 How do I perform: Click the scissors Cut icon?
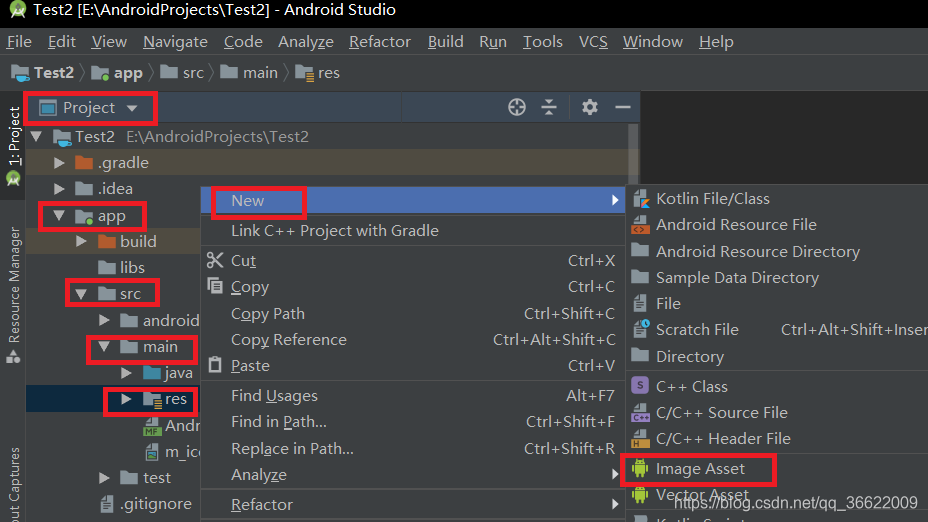coord(215,260)
